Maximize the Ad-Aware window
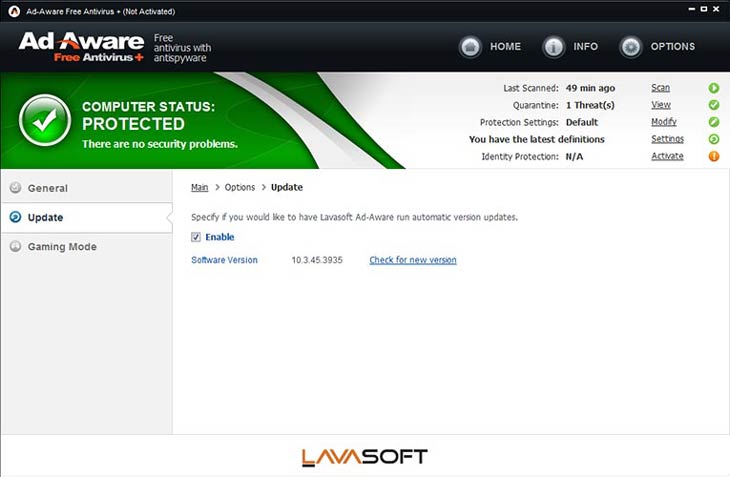The image size is (730, 477). [704, 9]
